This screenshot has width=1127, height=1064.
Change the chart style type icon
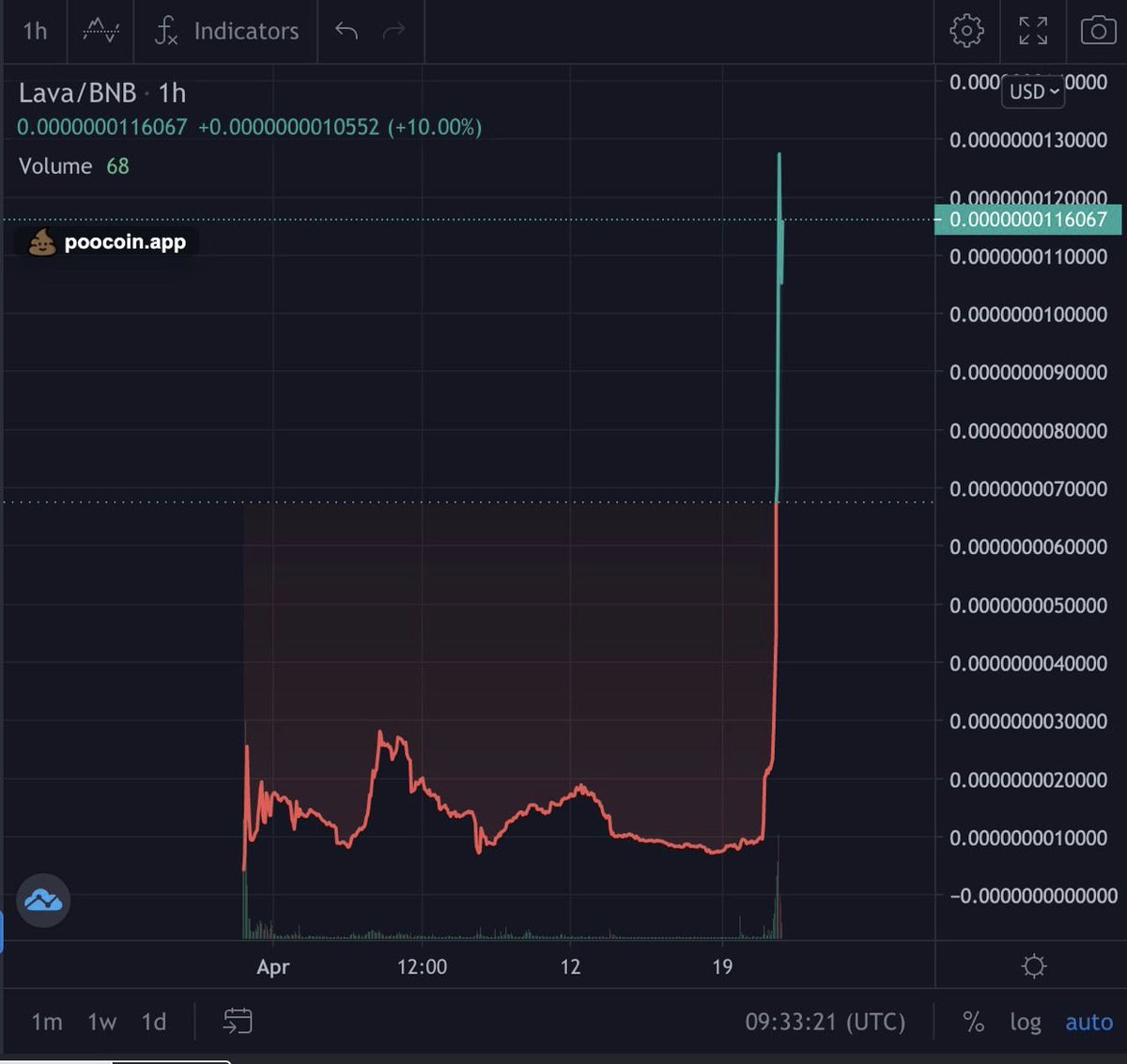click(x=100, y=31)
